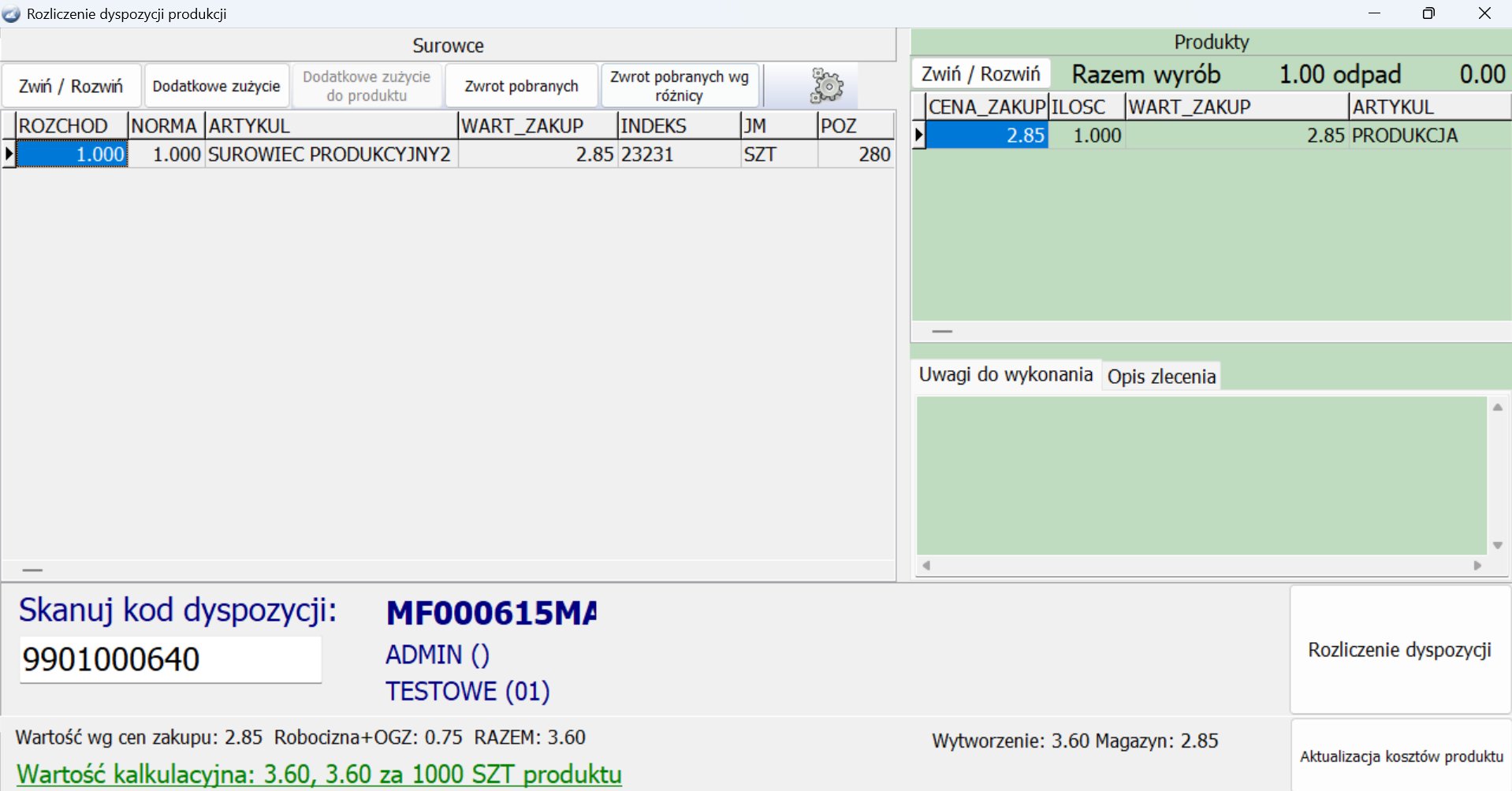Click Aktualizacja kosztów produktu button

(1401, 756)
